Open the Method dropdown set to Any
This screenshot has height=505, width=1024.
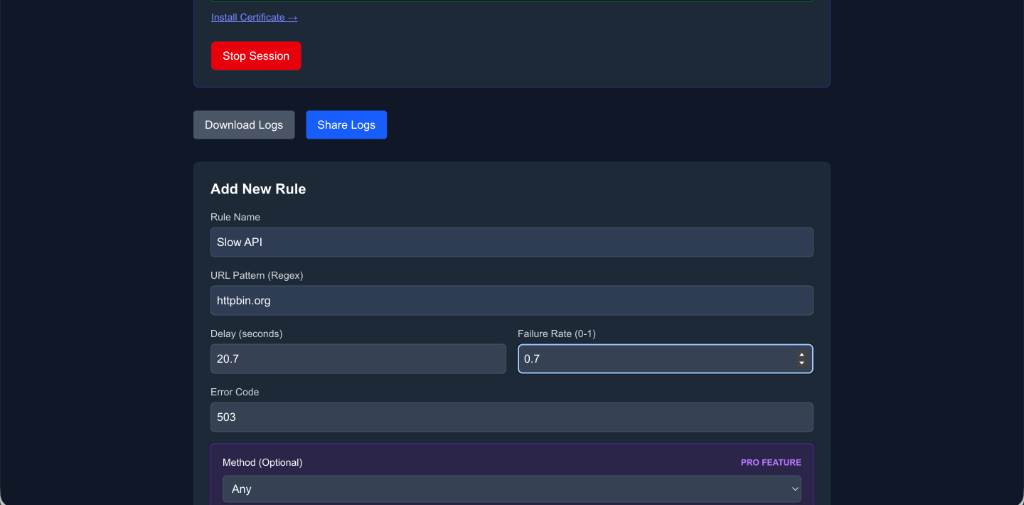tap(511, 489)
